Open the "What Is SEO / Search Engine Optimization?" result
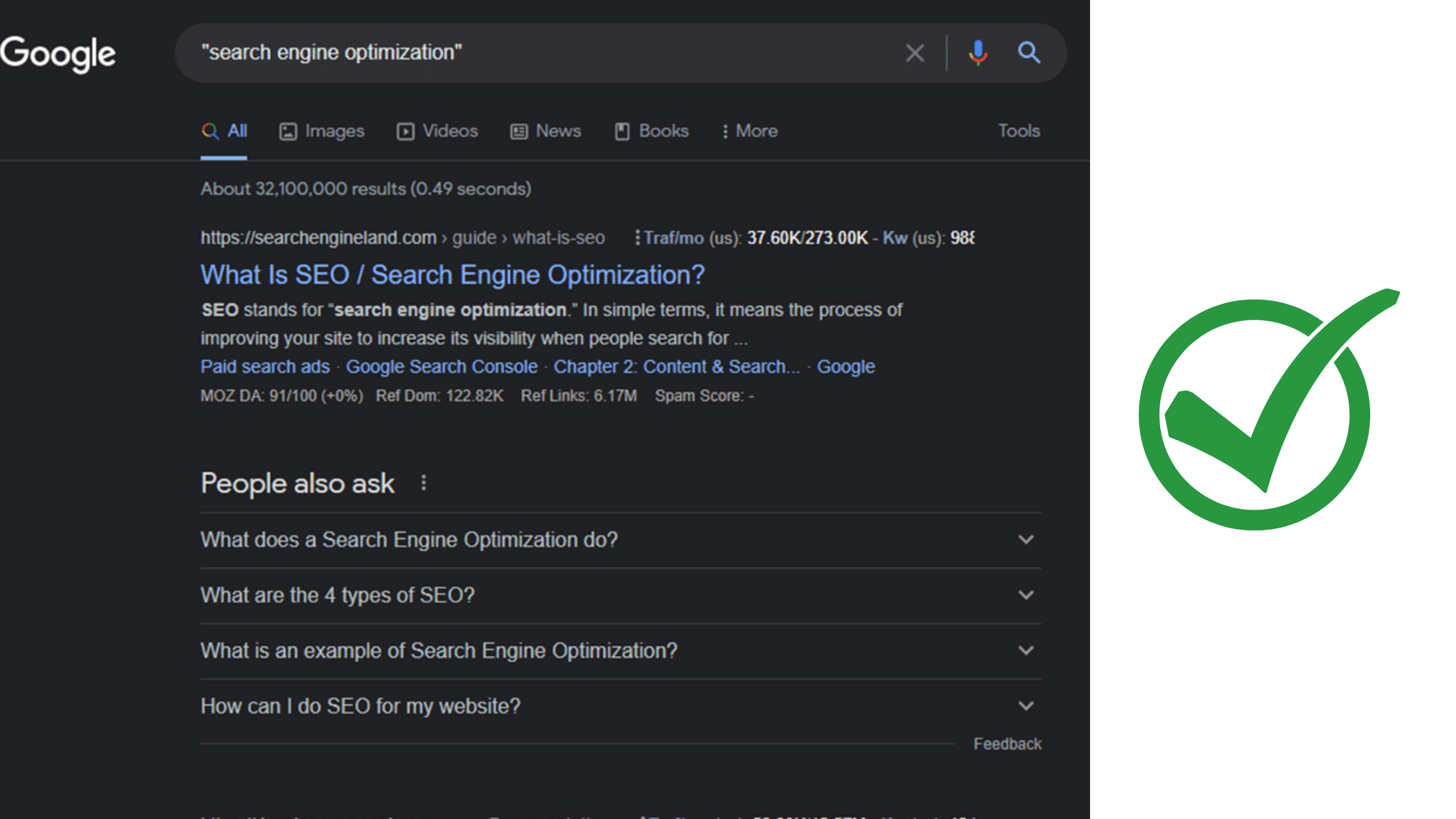The image size is (1456, 819). pyautogui.click(x=452, y=275)
